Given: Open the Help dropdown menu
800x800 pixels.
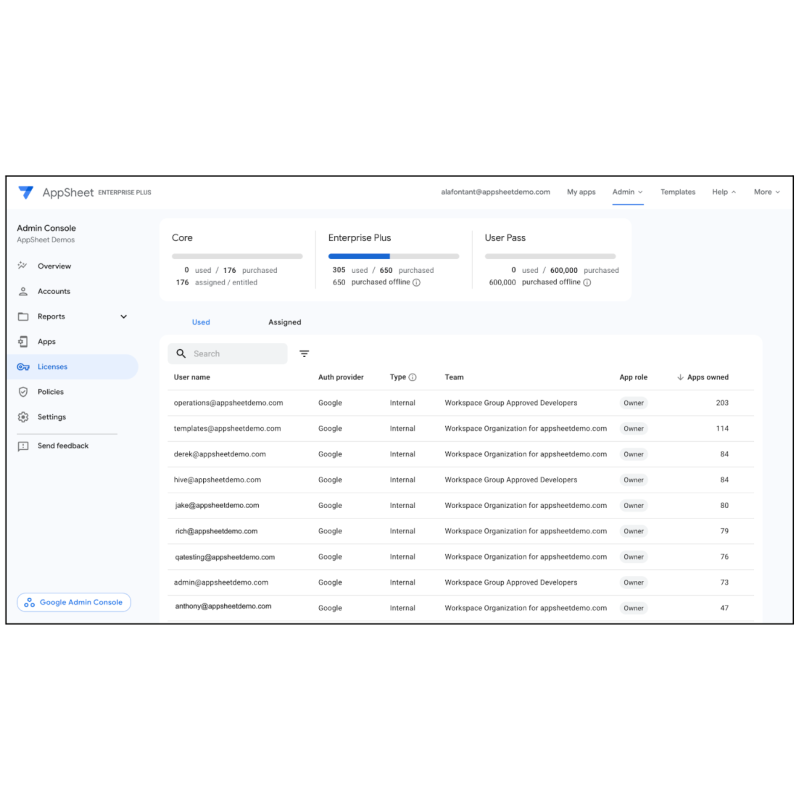Looking at the screenshot, I should pos(724,192).
